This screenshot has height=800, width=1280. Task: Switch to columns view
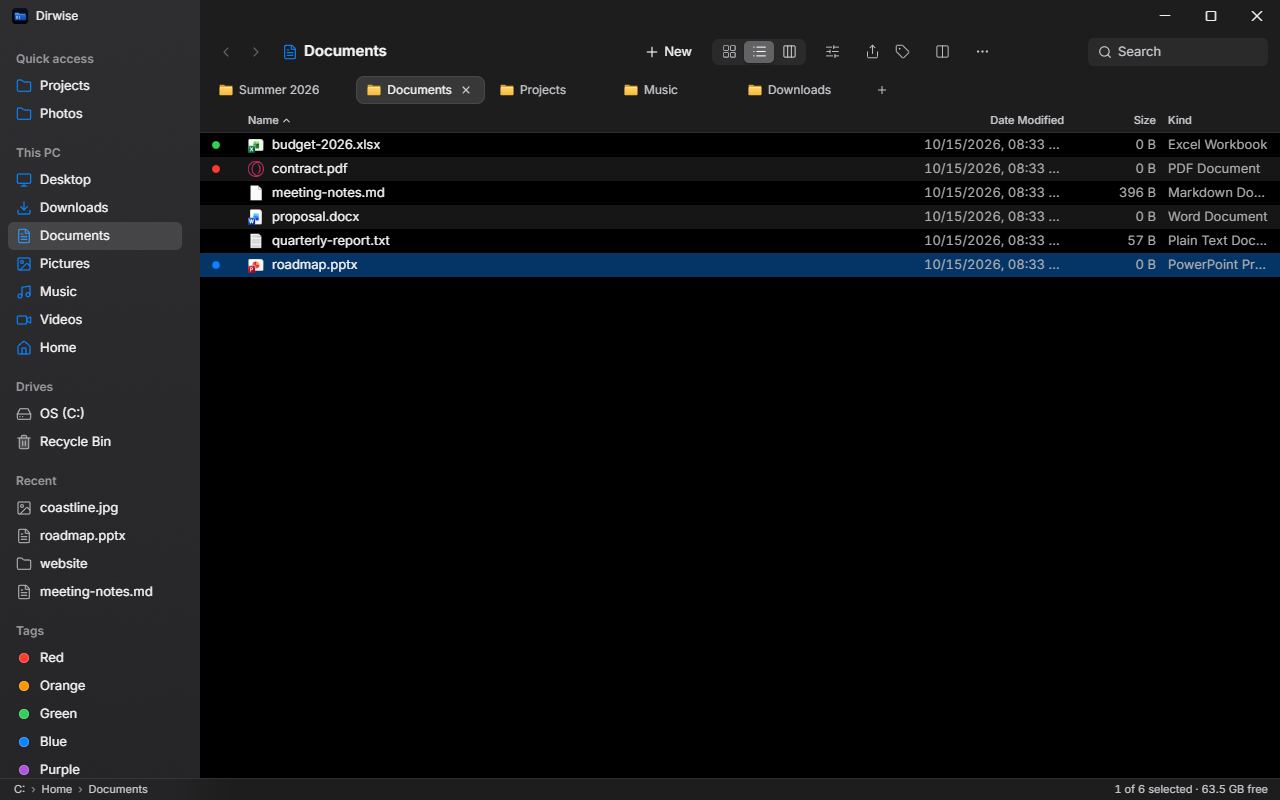pos(789,52)
